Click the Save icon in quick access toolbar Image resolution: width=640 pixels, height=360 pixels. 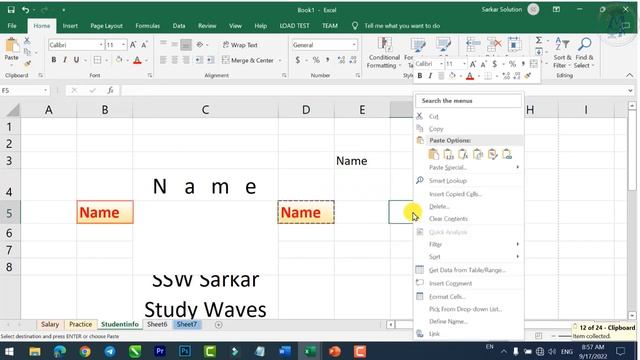tap(11, 9)
